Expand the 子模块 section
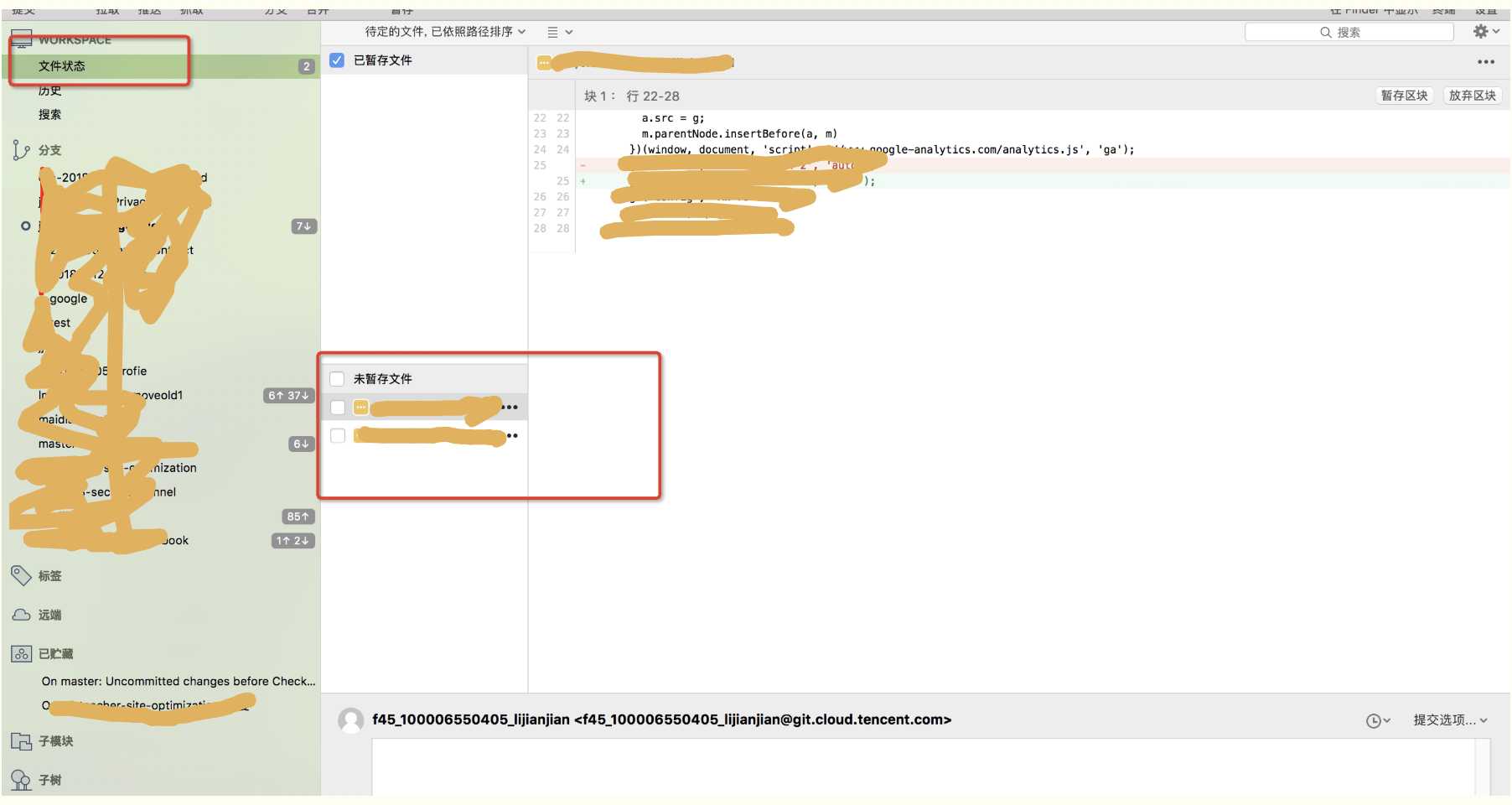This screenshot has height=805, width=1512. [55, 741]
